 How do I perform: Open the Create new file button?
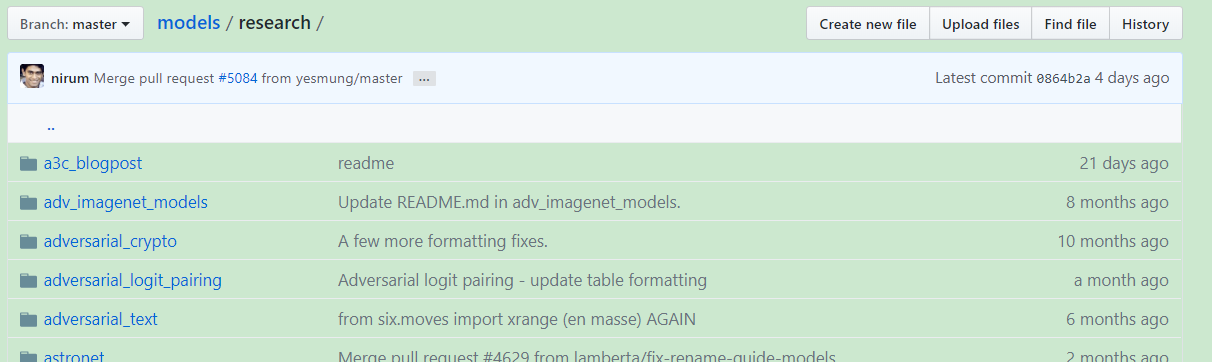pyautogui.click(x=868, y=24)
